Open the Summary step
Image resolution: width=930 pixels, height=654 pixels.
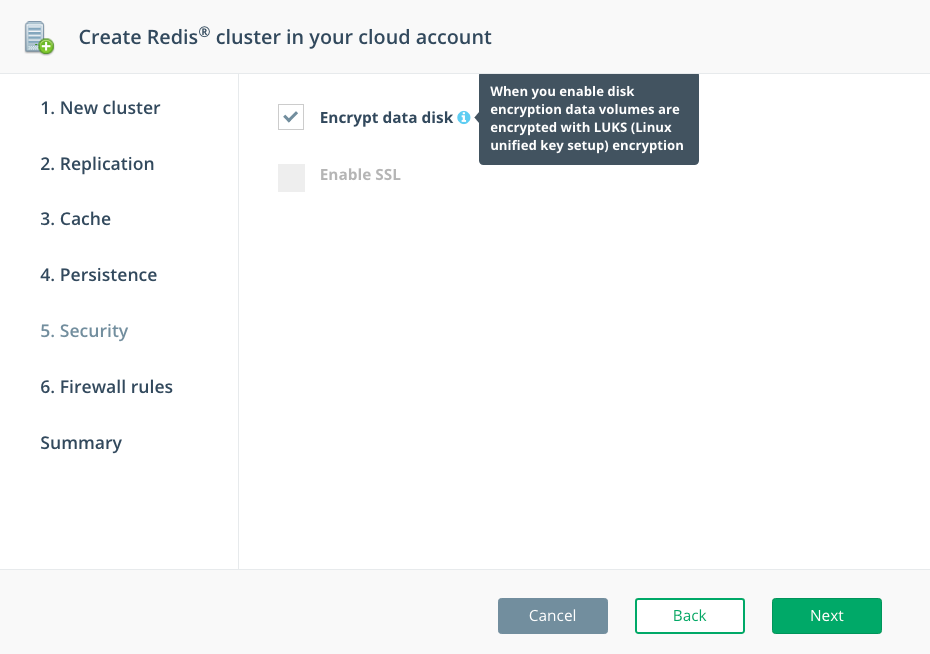[81, 443]
